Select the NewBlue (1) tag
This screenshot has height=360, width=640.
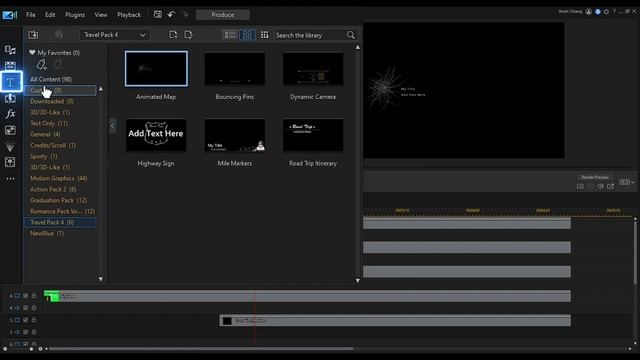47,233
